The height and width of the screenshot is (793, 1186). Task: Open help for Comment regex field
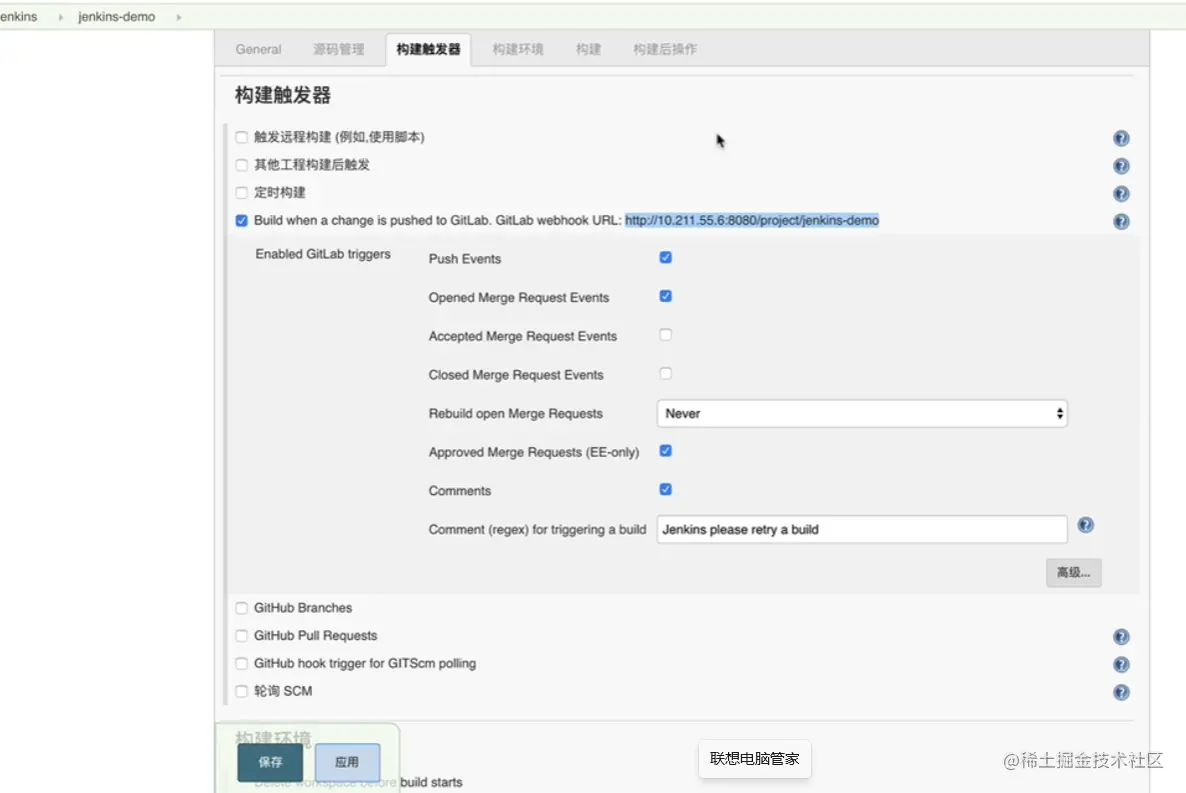1085,525
